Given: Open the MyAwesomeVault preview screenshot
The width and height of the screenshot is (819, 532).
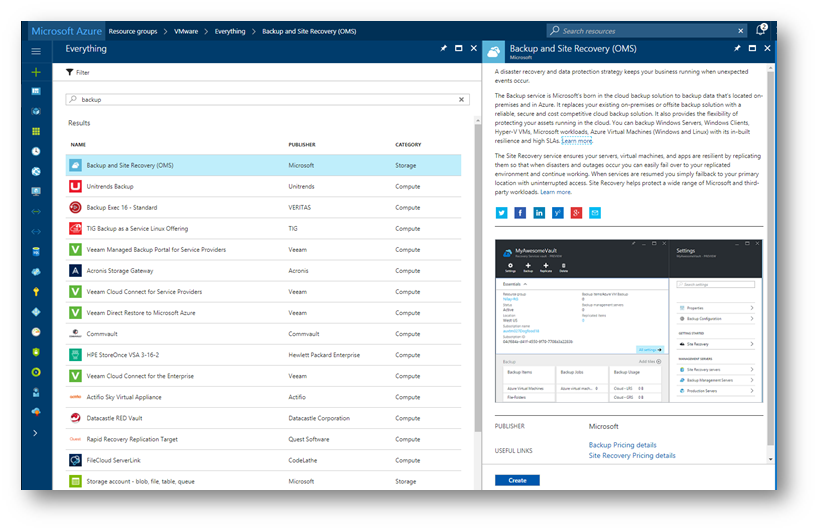Looking at the screenshot, I should [628, 321].
